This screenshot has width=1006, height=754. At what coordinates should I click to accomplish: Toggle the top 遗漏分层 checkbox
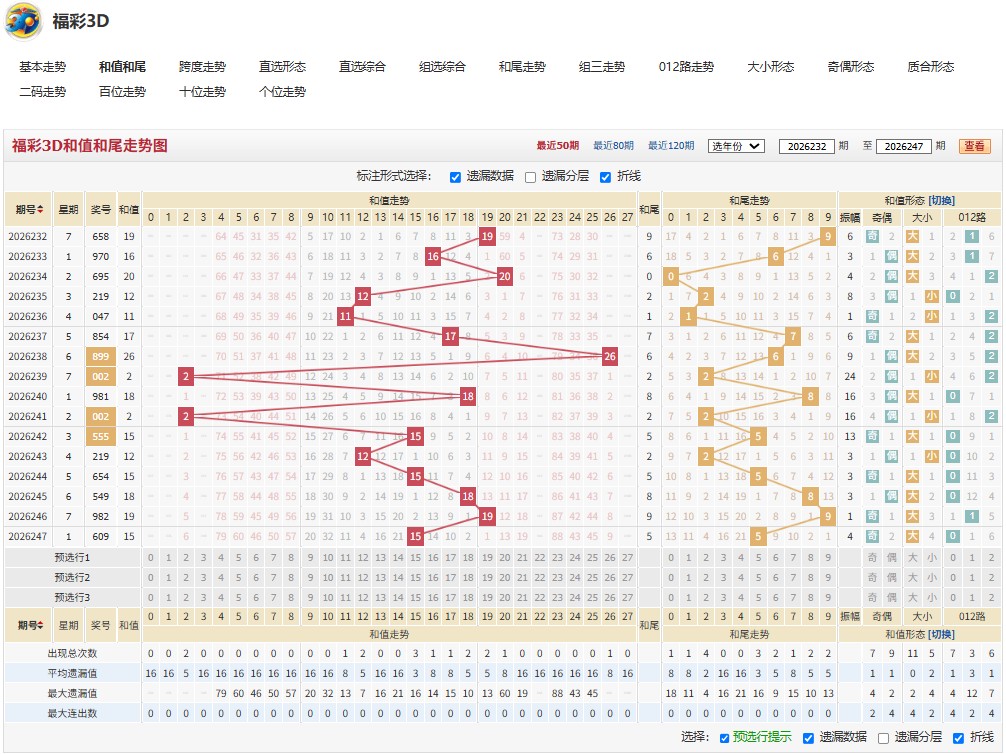click(x=531, y=177)
